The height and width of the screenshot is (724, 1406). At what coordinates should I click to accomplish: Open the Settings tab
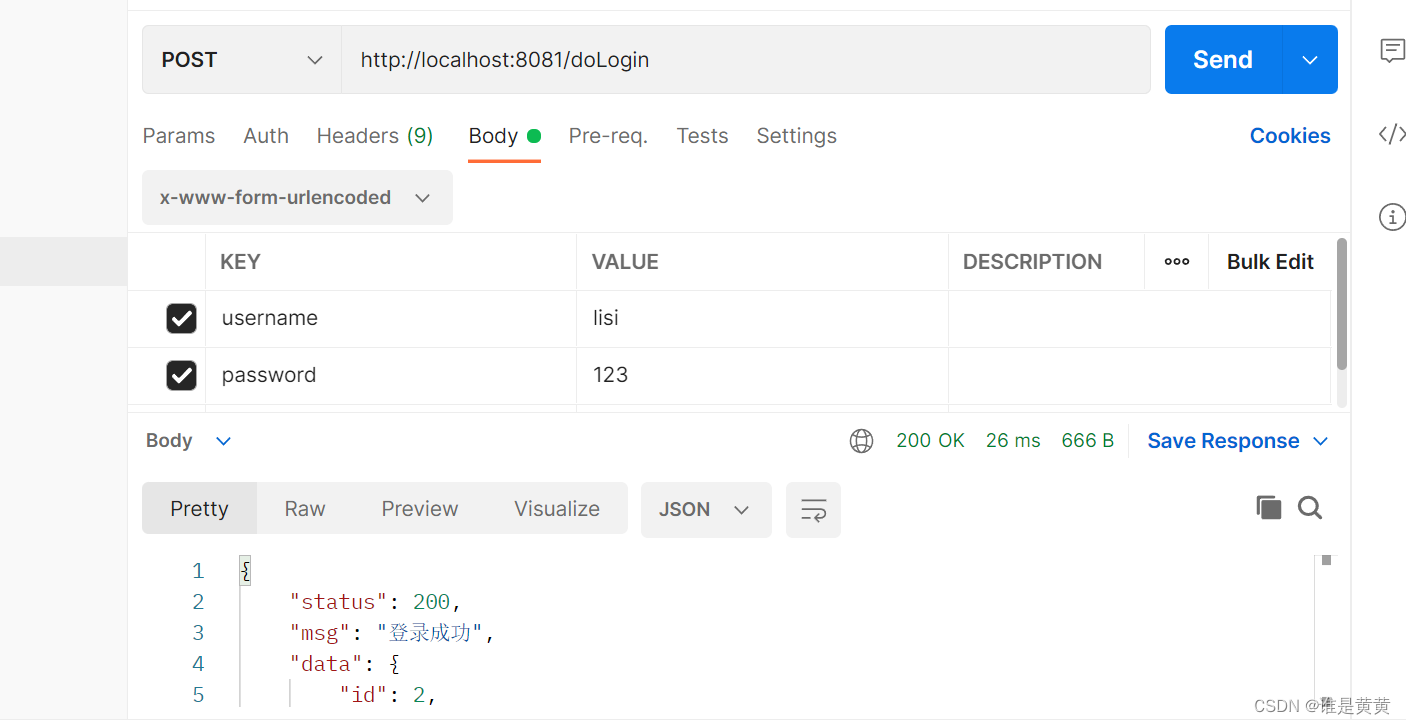[796, 136]
